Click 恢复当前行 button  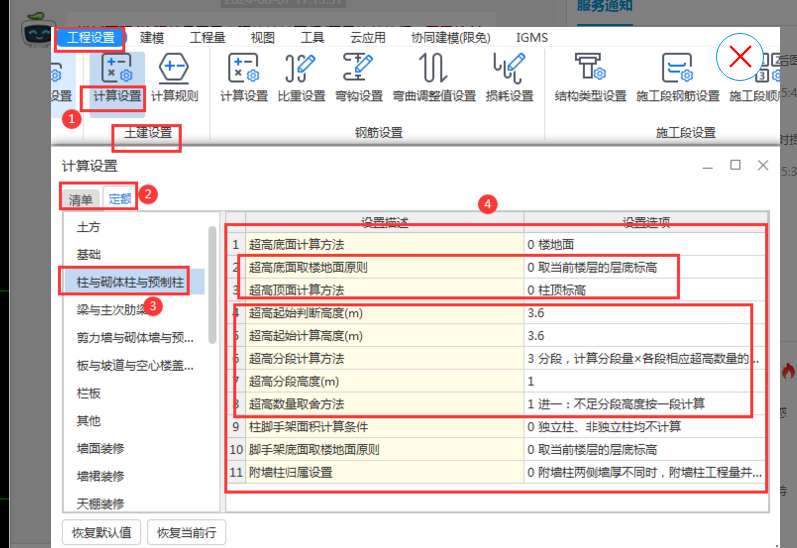tap(187, 532)
